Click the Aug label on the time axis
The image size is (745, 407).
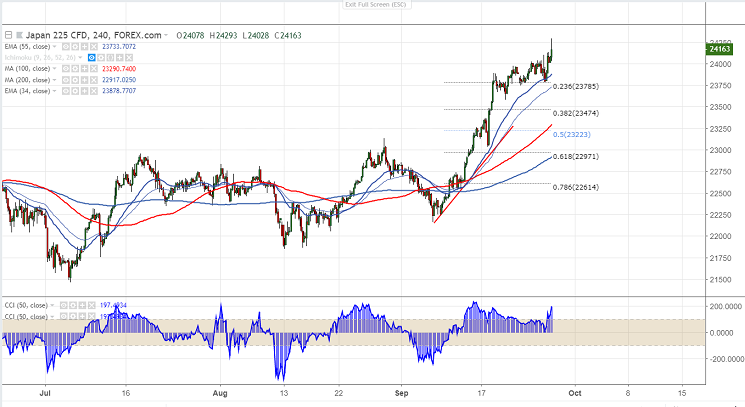click(220, 393)
